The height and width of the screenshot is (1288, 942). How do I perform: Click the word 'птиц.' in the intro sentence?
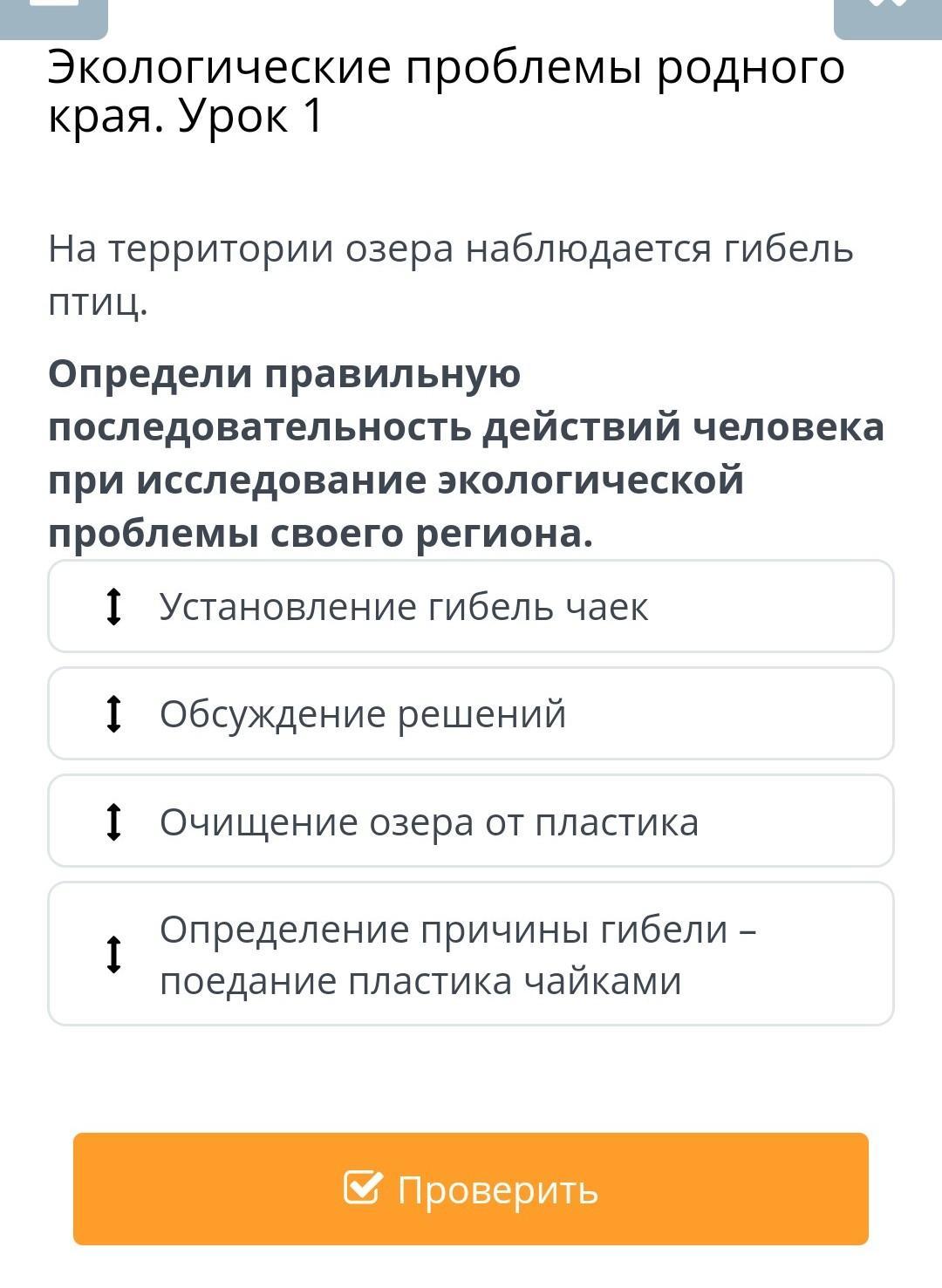tap(98, 303)
